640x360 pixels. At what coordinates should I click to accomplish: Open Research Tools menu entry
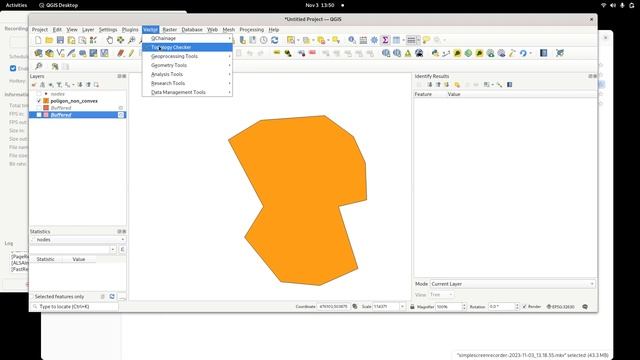click(187, 83)
